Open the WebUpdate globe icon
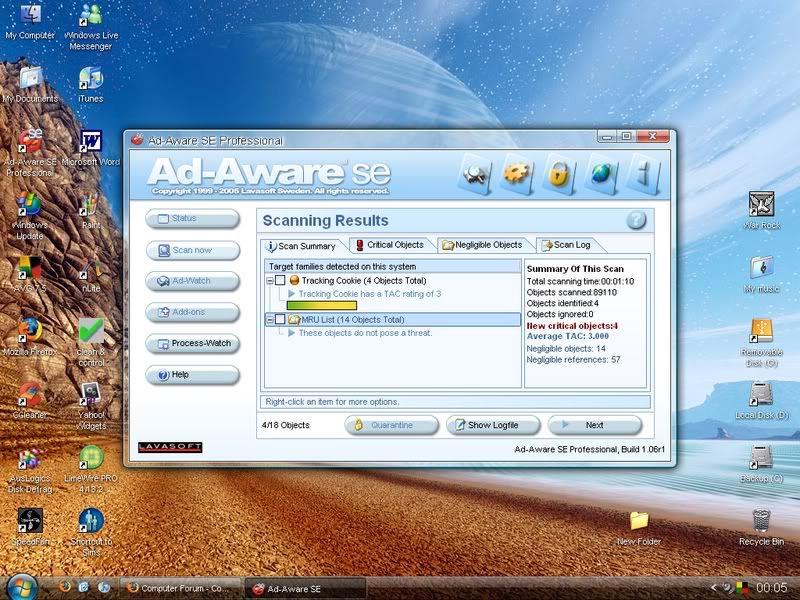800x600 pixels. 602,175
